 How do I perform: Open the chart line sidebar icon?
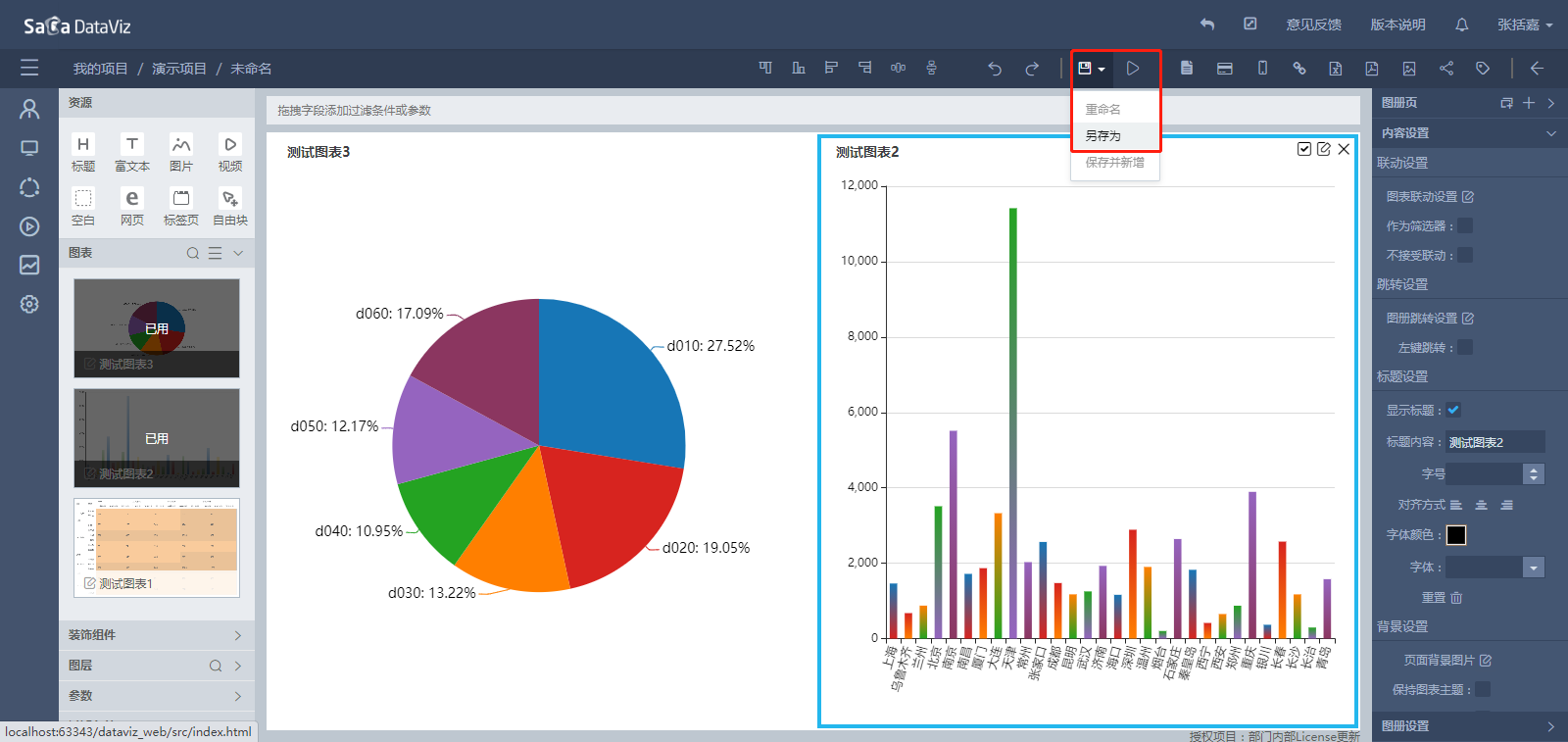29,265
